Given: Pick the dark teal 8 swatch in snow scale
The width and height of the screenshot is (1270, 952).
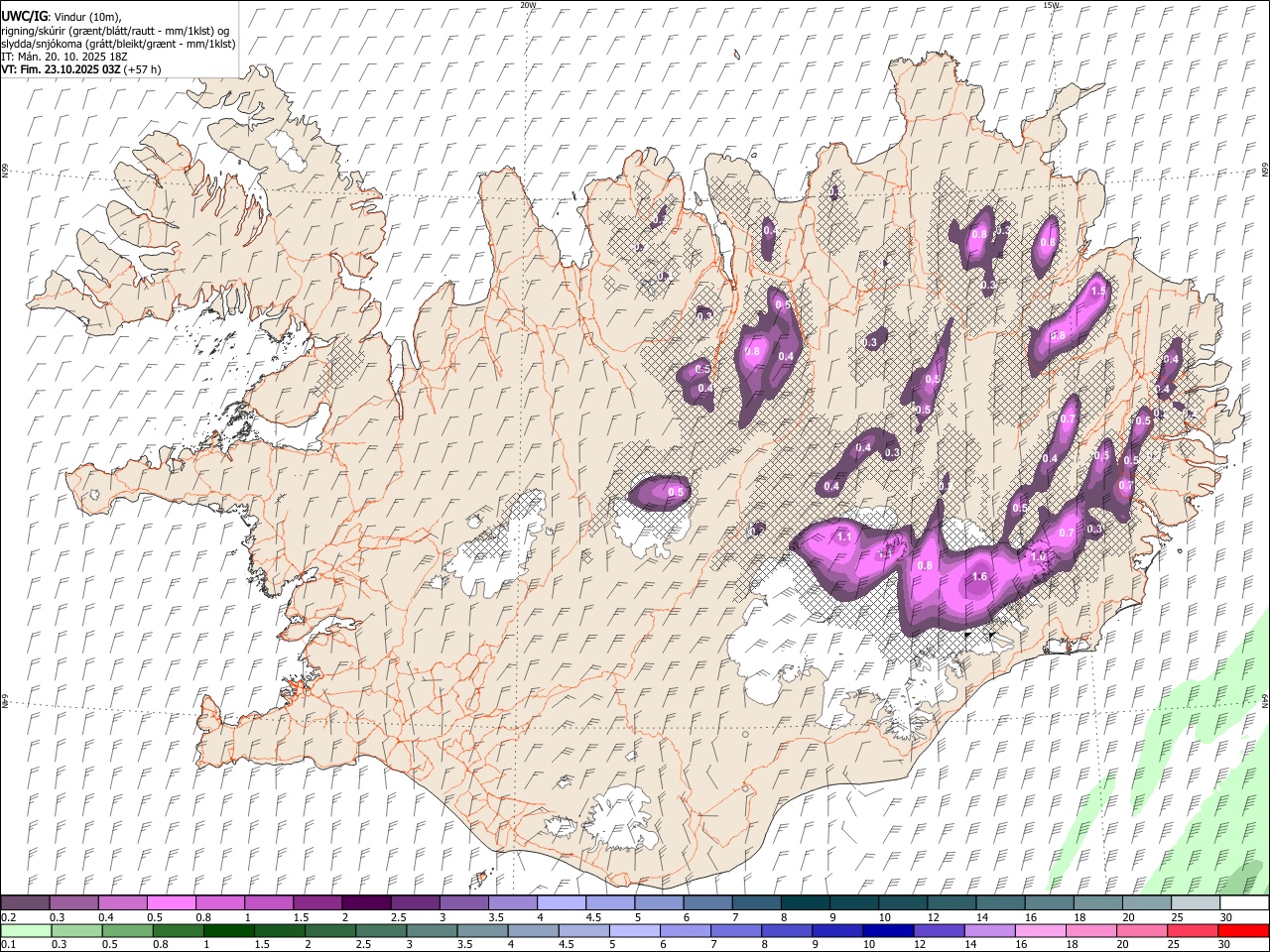Looking at the screenshot, I should tap(805, 902).
